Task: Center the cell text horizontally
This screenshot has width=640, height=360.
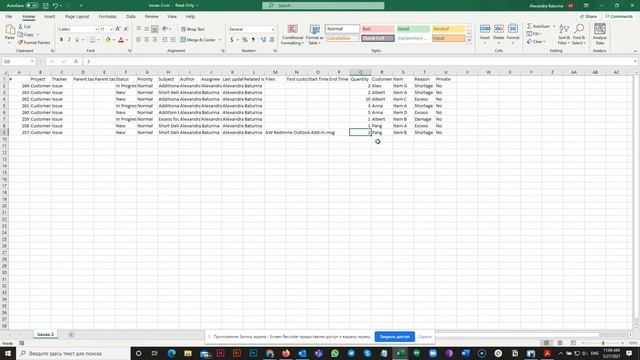Action: coord(147,40)
